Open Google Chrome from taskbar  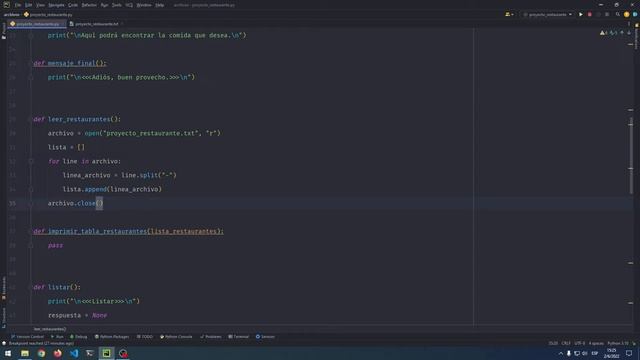click(41, 353)
